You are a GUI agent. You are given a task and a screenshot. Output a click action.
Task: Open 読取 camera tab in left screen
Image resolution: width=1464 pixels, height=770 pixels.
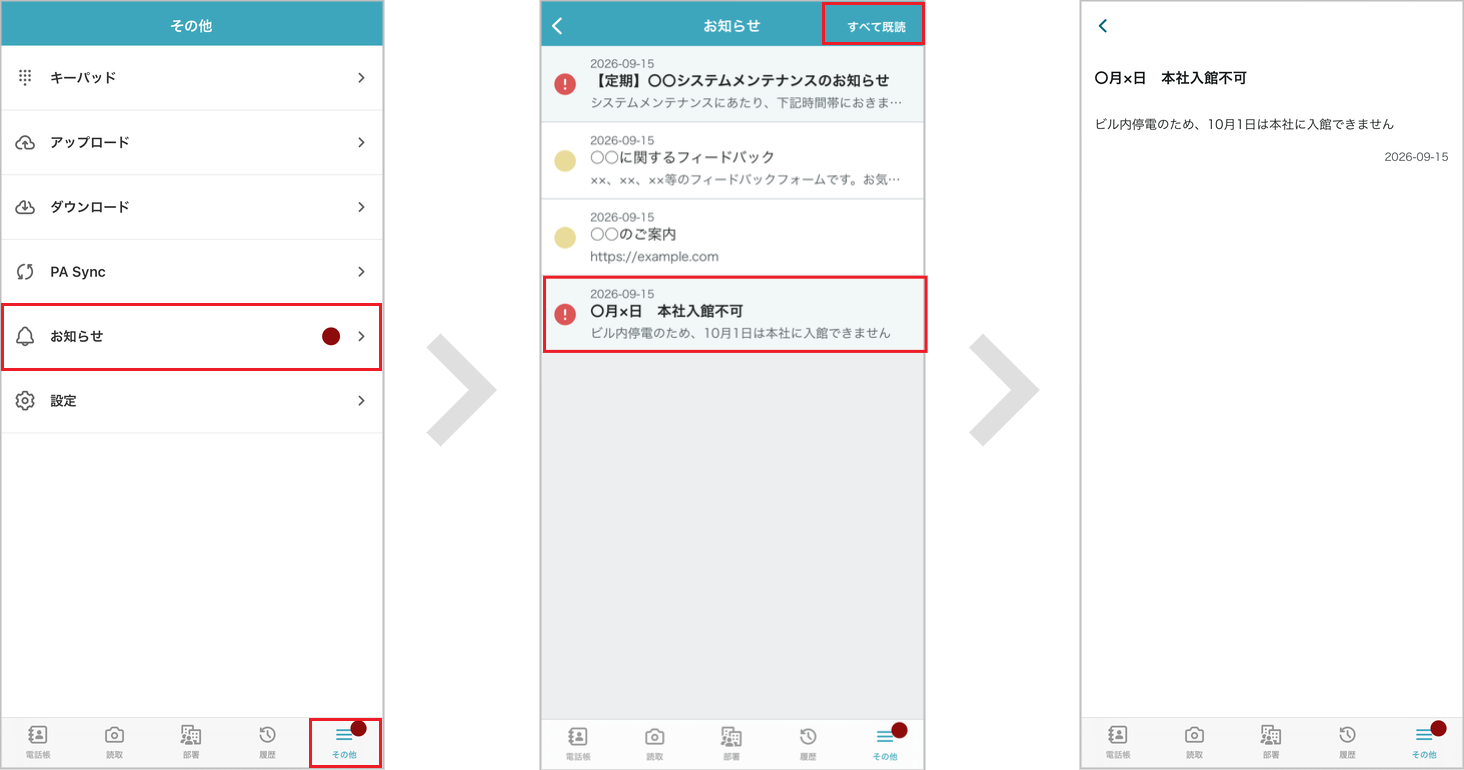(114, 742)
